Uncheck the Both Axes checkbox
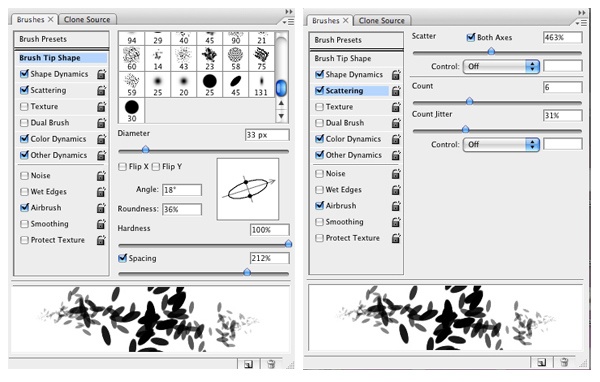Viewport: 600px width, 382px height. coord(471,37)
